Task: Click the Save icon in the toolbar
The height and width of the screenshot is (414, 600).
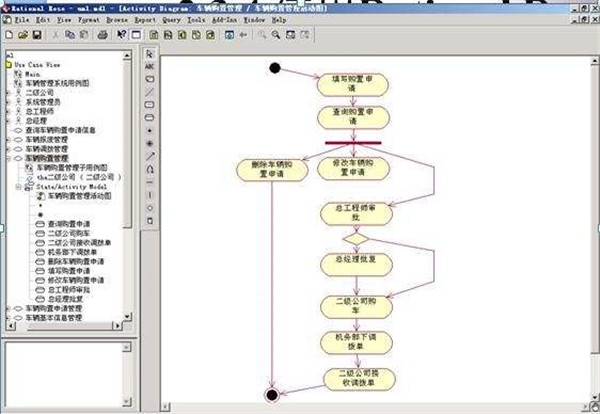Action: click(x=36, y=34)
